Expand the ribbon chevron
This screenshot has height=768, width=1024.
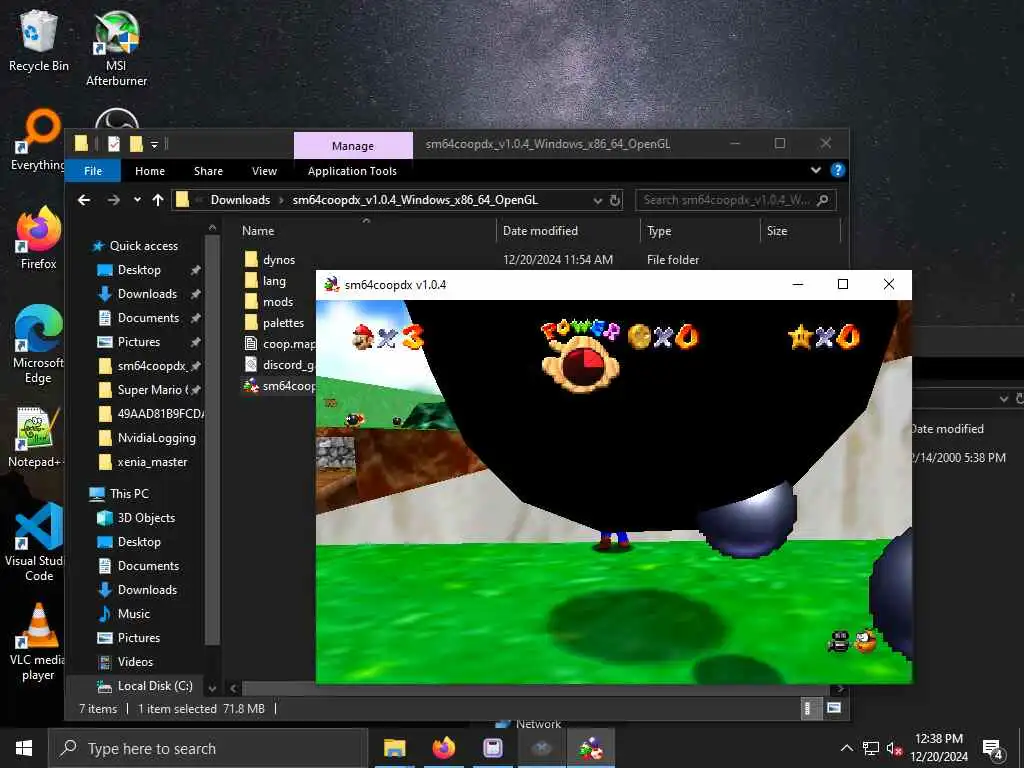[x=816, y=170]
